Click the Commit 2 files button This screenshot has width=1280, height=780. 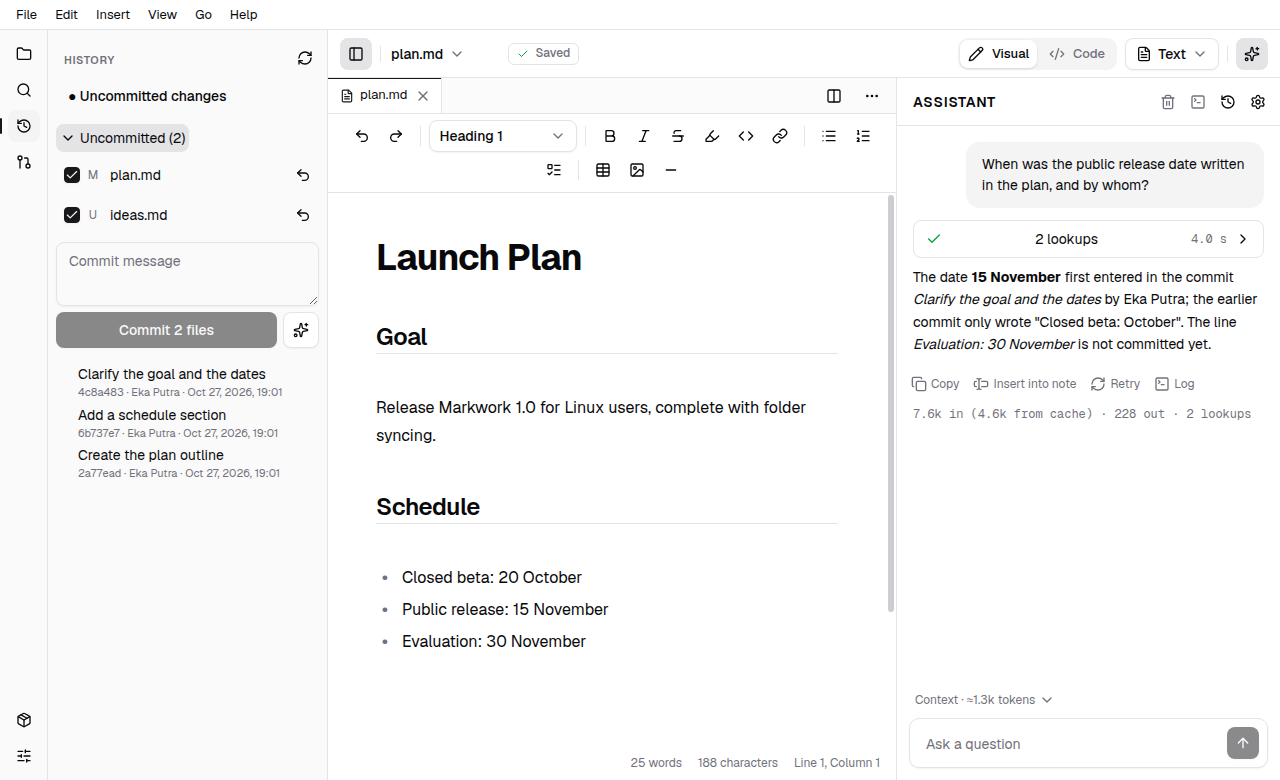[x=166, y=330]
